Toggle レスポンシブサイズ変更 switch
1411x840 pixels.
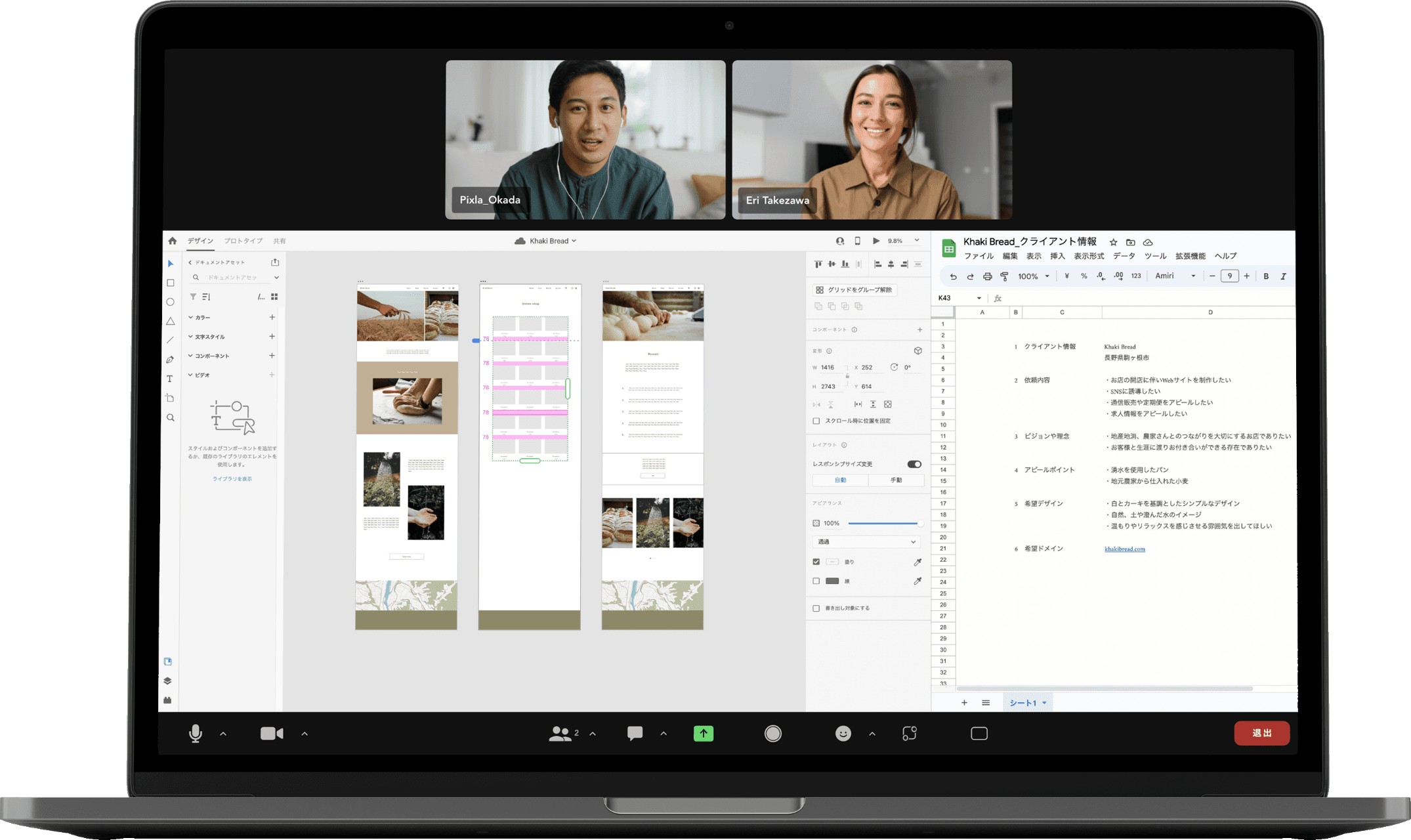tap(914, 464)
